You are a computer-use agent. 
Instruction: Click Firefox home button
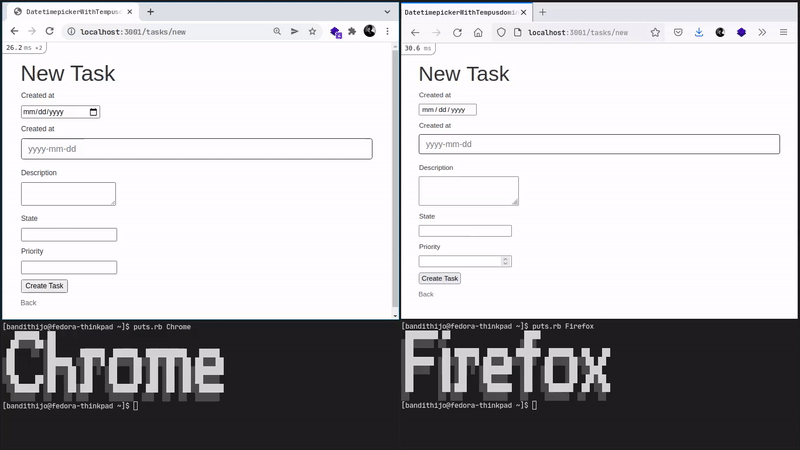pos(478,32)
